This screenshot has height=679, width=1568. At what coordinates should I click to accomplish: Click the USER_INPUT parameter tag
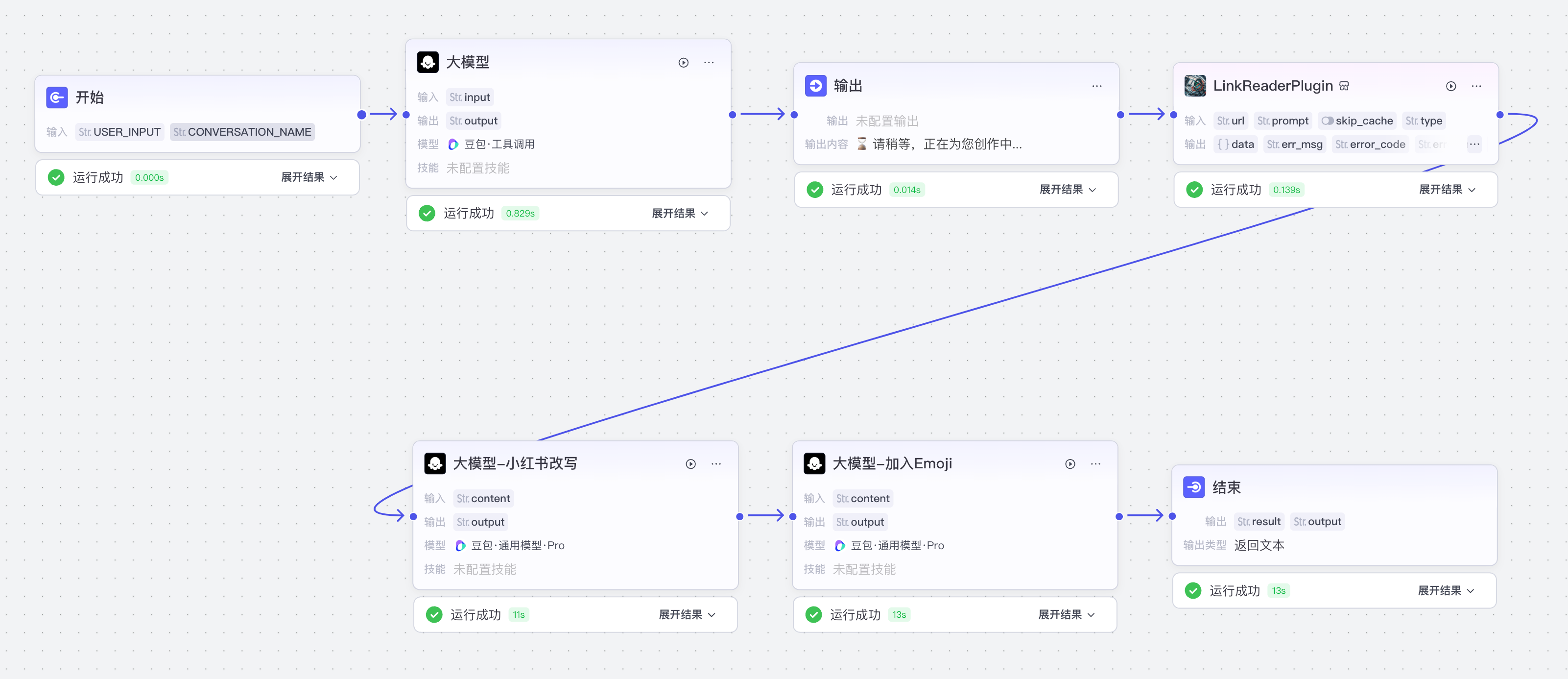(119, 131)
